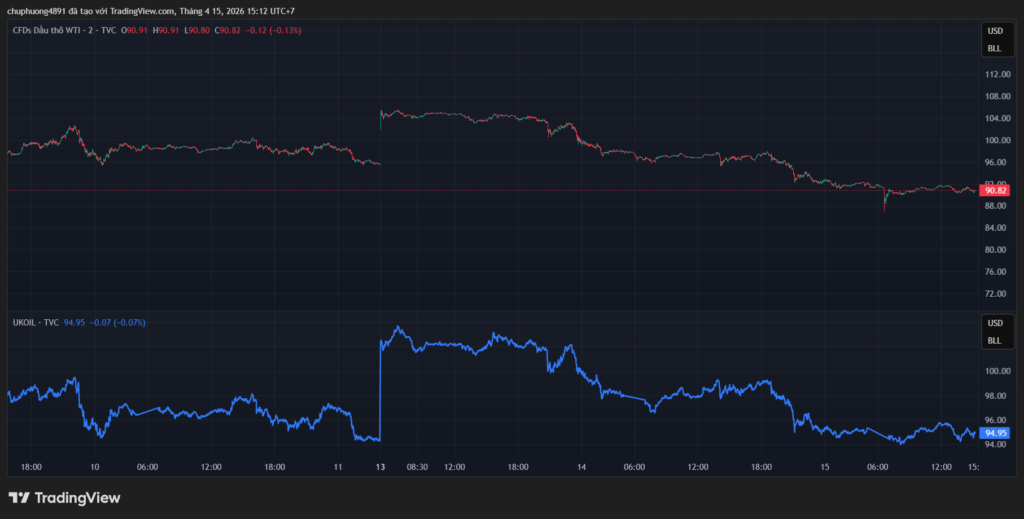
Task: Open the chuphuong4891 TradingView.com attribution text
Action: click(151, 10)
